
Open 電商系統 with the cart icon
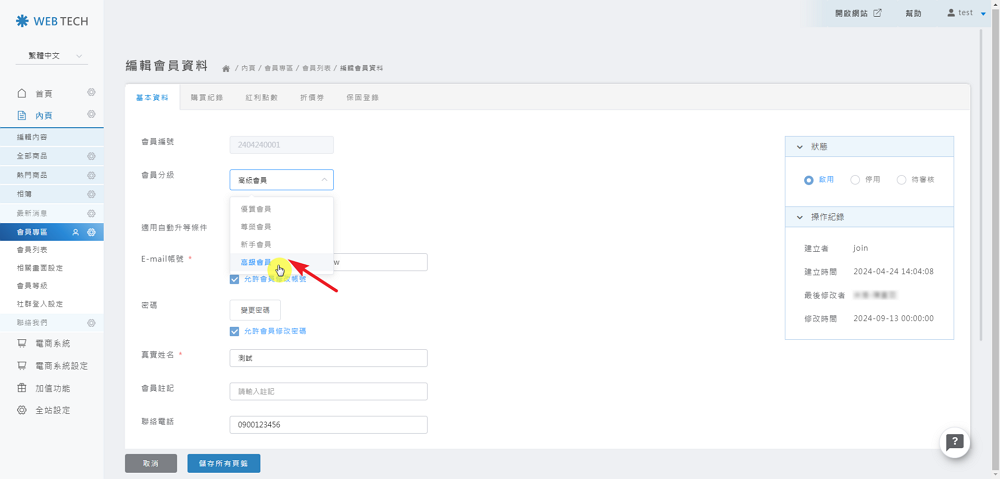click(x=22, y=343)
